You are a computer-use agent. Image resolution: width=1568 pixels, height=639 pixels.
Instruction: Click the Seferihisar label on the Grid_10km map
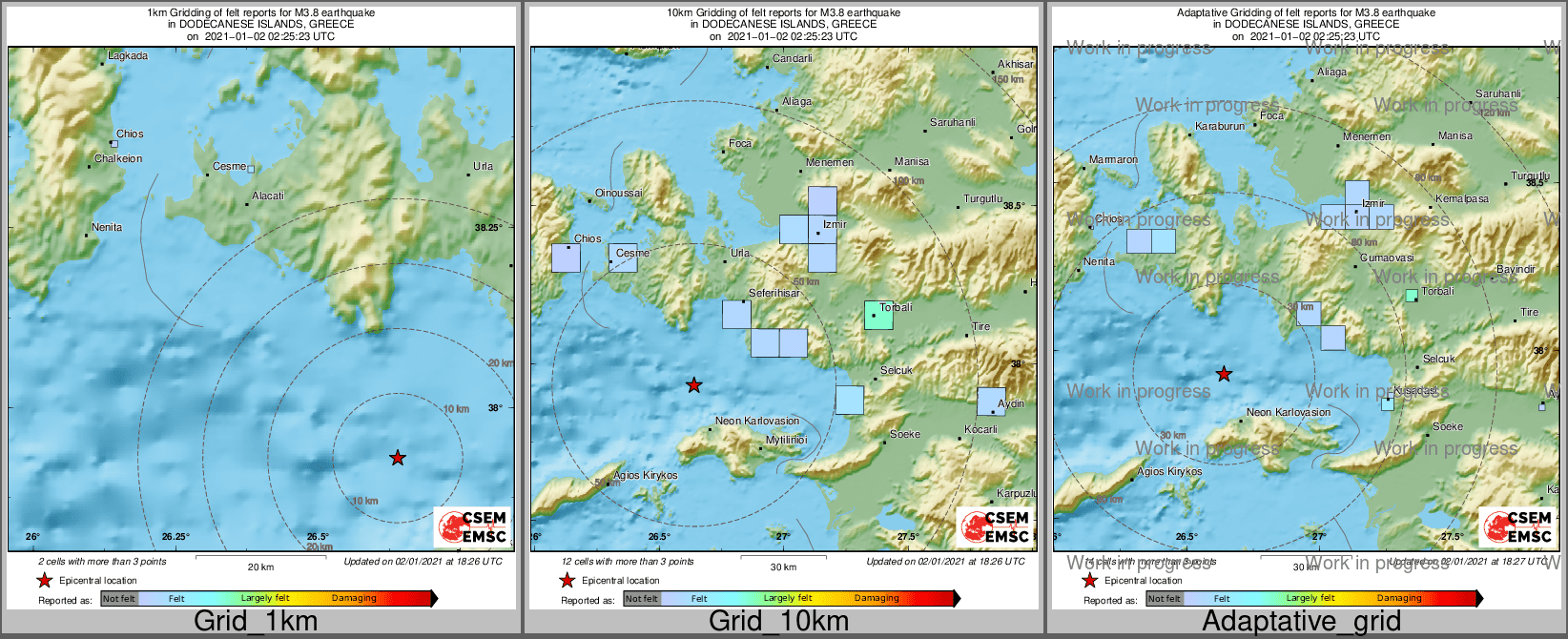click(774, 294)
